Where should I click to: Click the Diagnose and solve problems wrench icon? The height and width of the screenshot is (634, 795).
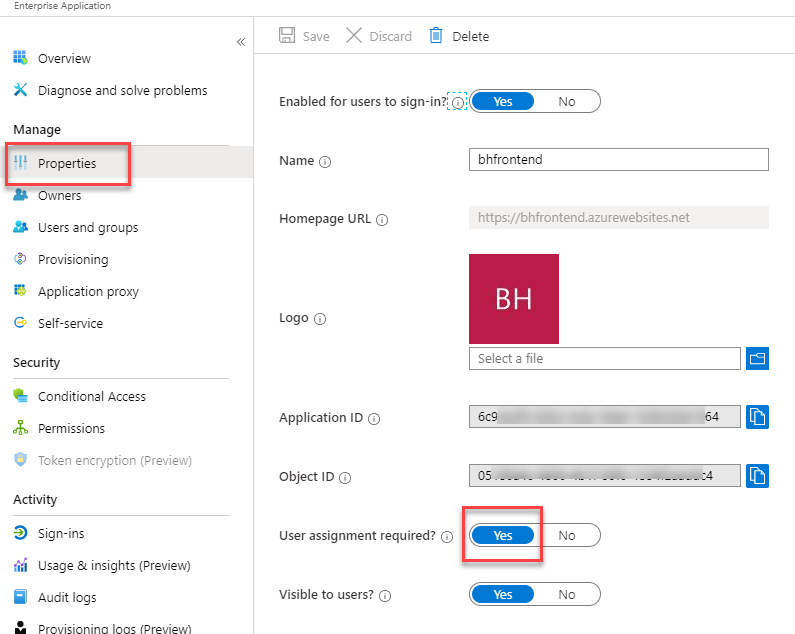coord(20,90)
